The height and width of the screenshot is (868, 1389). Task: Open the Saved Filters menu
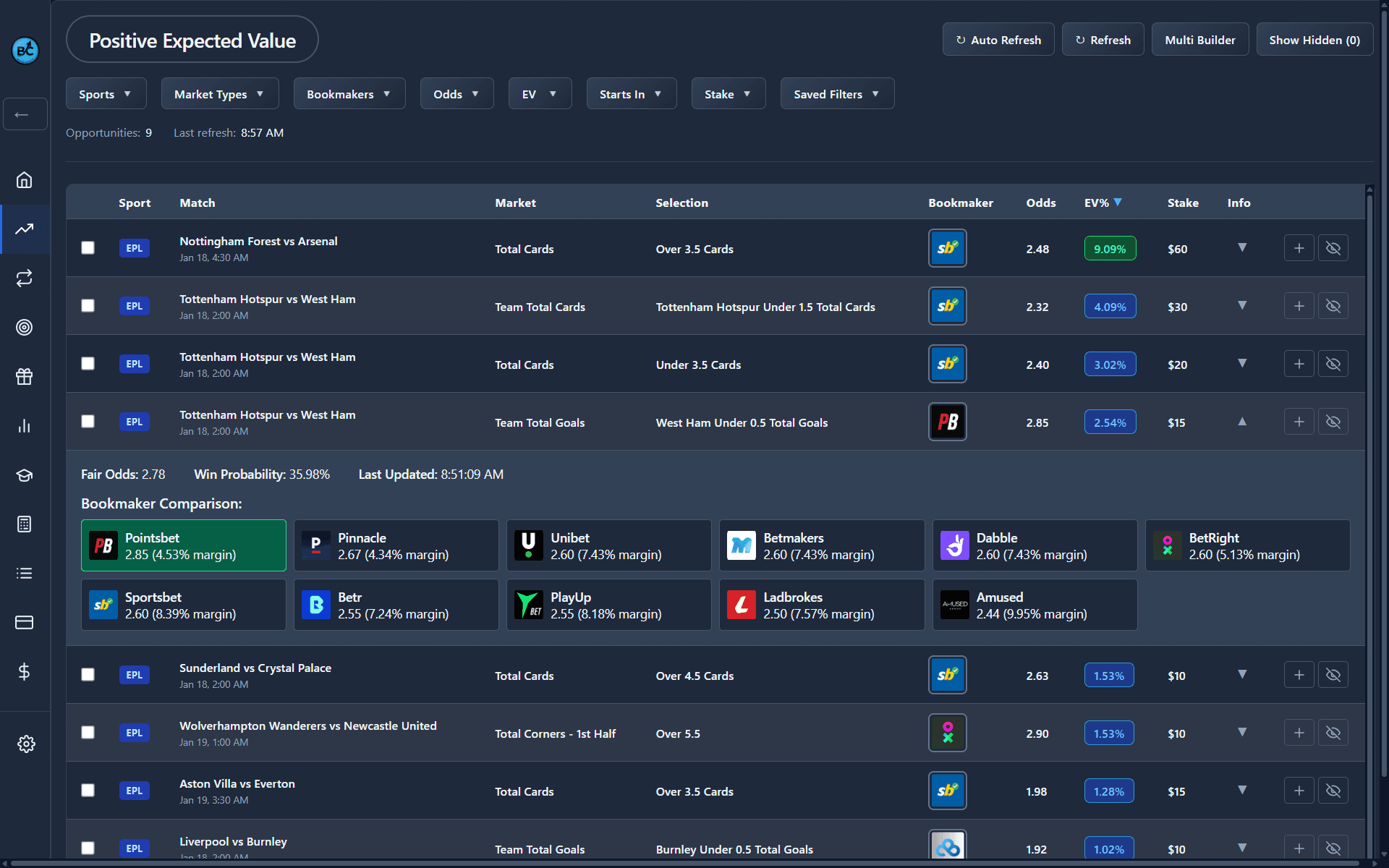tap(836, 94)
